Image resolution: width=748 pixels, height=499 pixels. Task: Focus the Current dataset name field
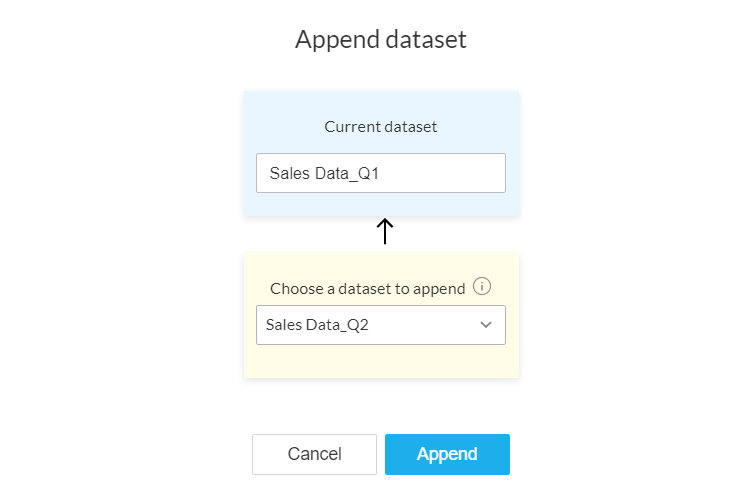380,173
